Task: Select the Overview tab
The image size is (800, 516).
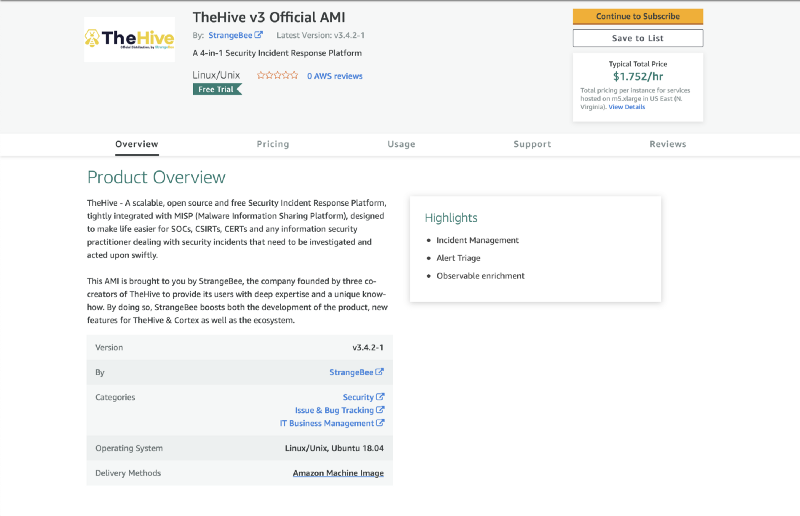Action: click(x=136, y=144)
